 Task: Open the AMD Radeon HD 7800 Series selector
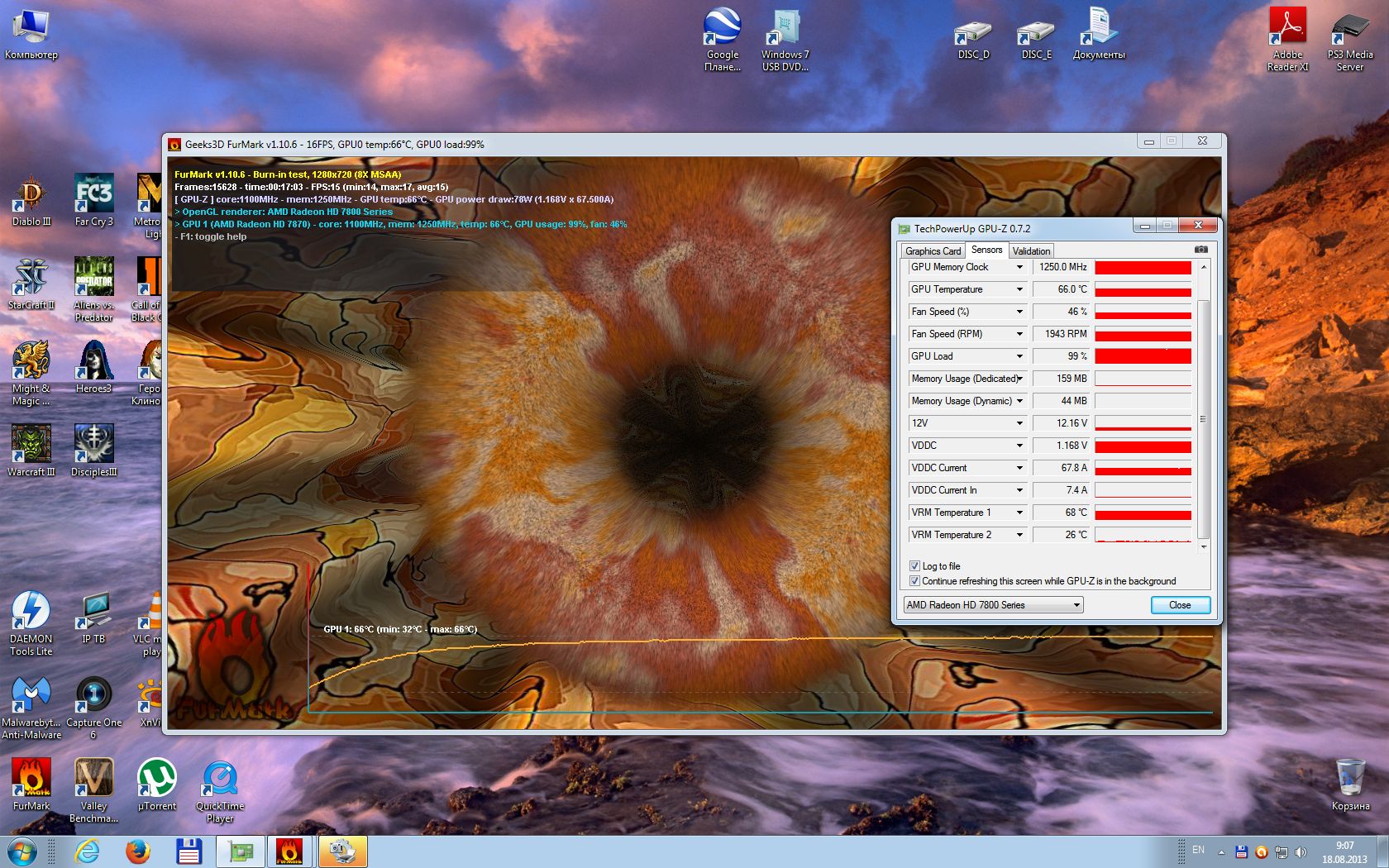click(x=993, y=605)
